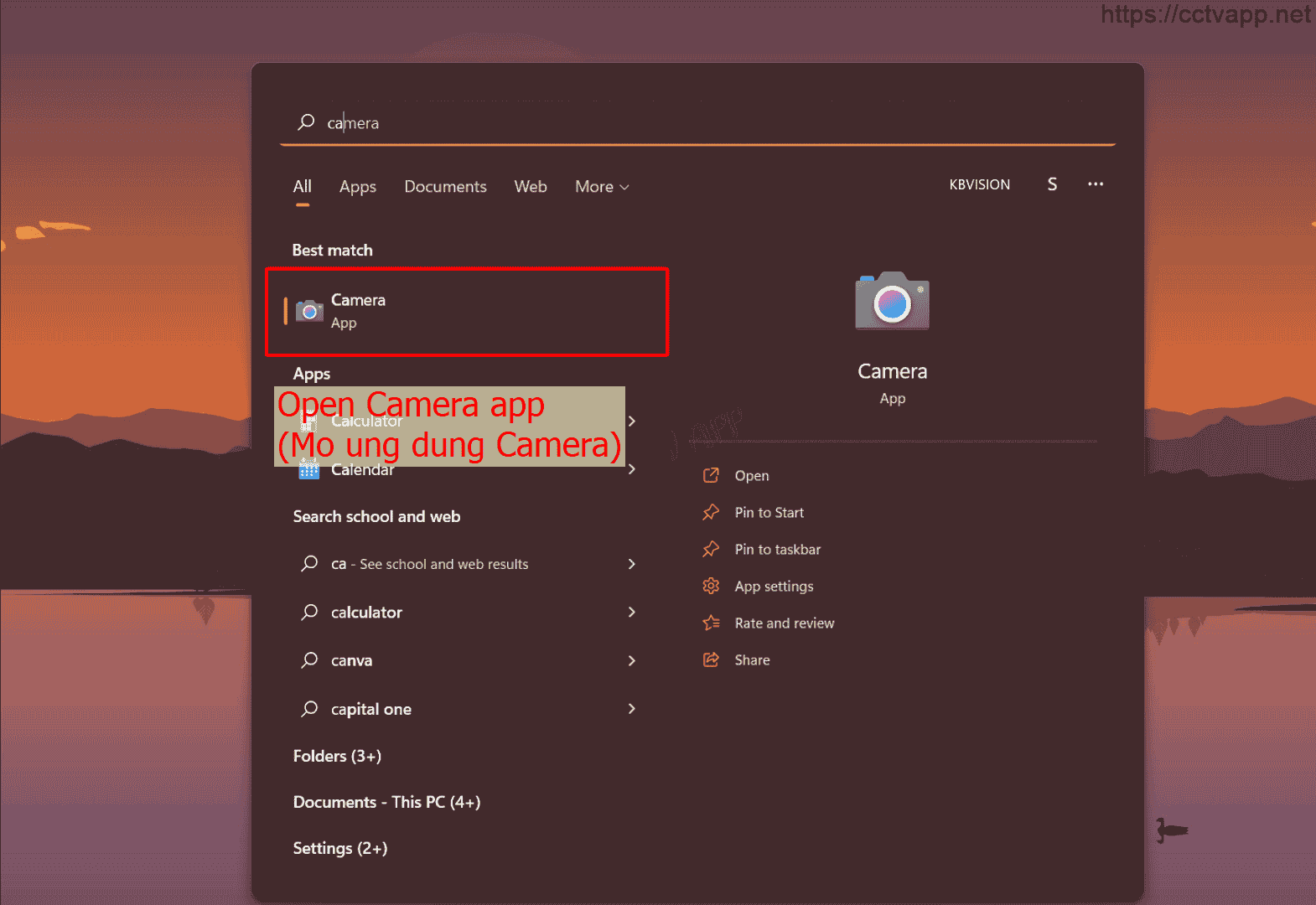Switch to the Documents filter tab
This screenshot has height=905, width=1316.
445,187
